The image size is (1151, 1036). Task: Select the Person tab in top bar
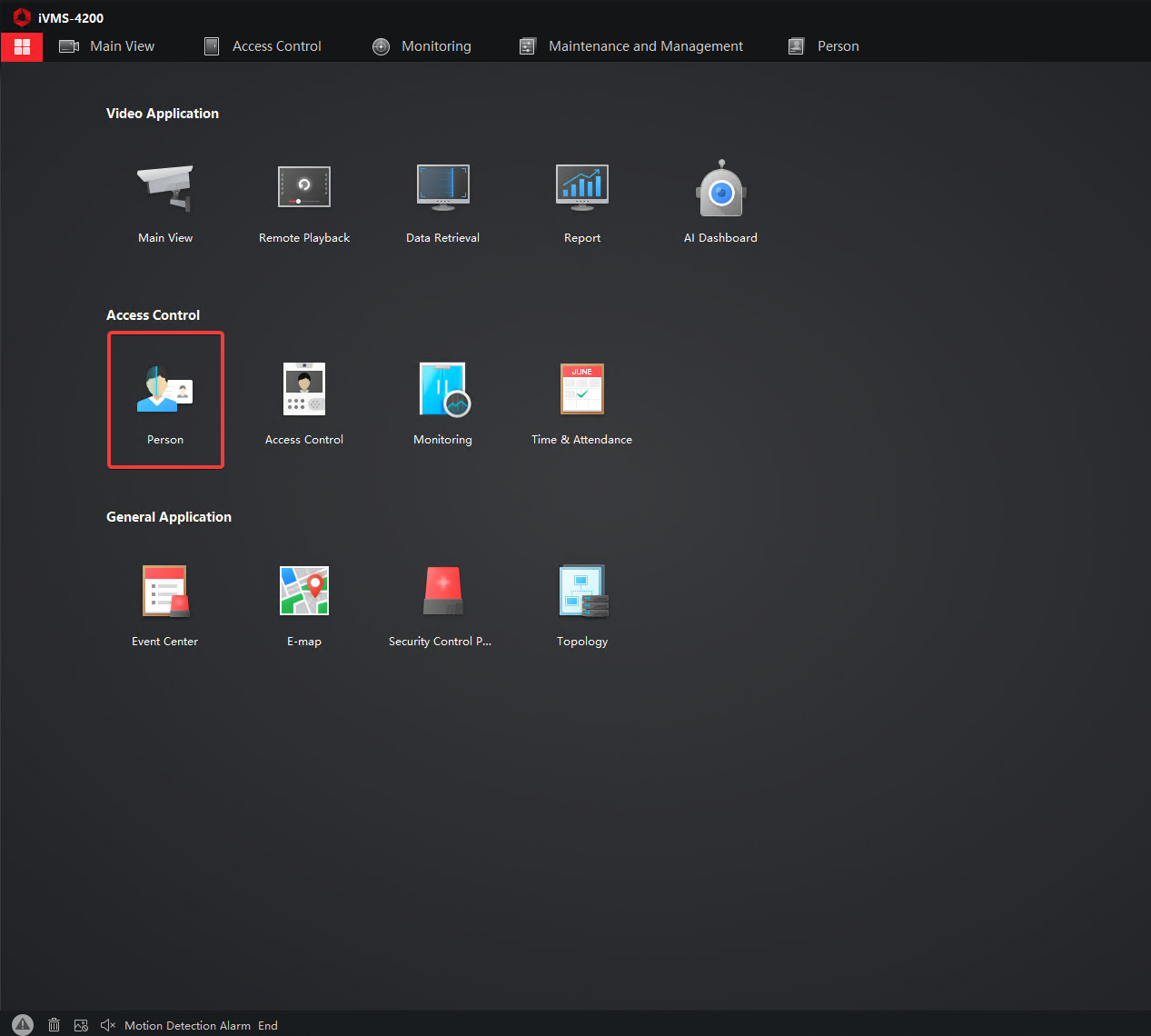824,46
